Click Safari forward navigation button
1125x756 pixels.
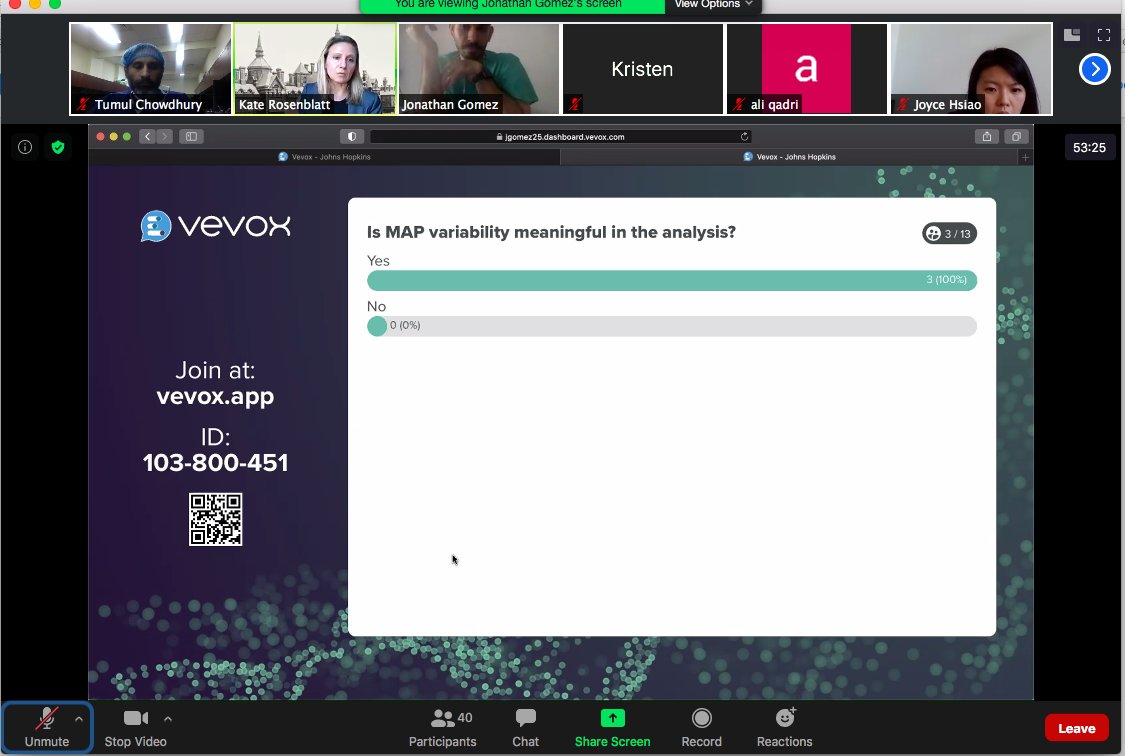pyautogui.click(x=164, y=136)
